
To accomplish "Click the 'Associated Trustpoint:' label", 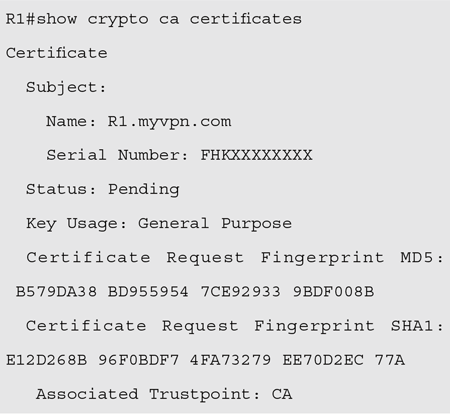I will pos(148,395).
